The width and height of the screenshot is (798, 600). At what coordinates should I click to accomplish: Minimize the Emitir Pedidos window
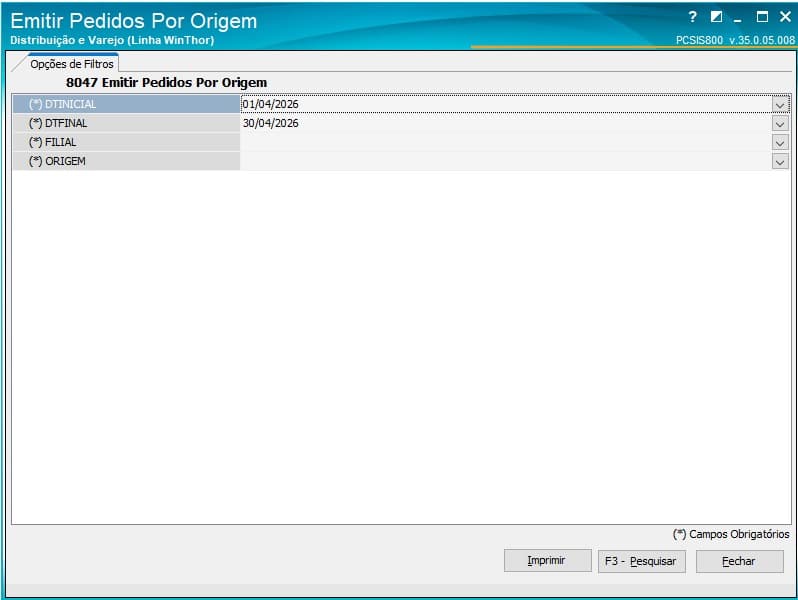(737, 19)
